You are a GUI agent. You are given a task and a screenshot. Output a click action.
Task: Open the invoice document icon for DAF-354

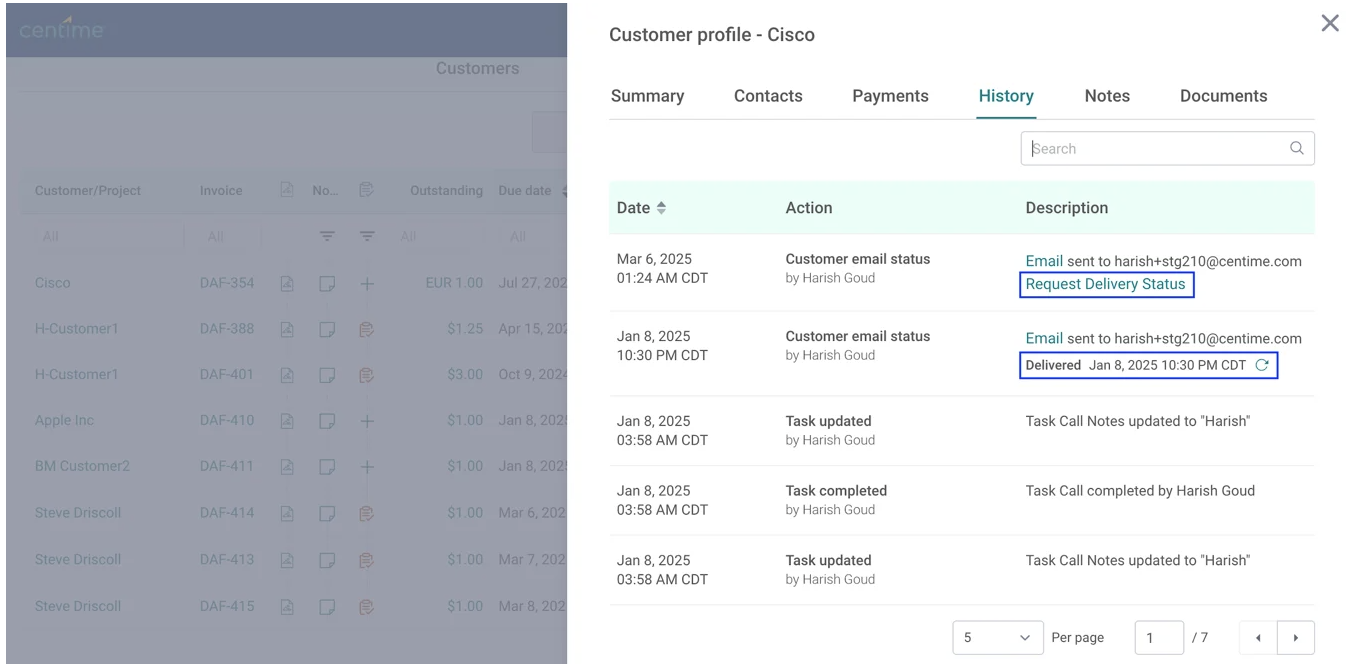(287, 283)
